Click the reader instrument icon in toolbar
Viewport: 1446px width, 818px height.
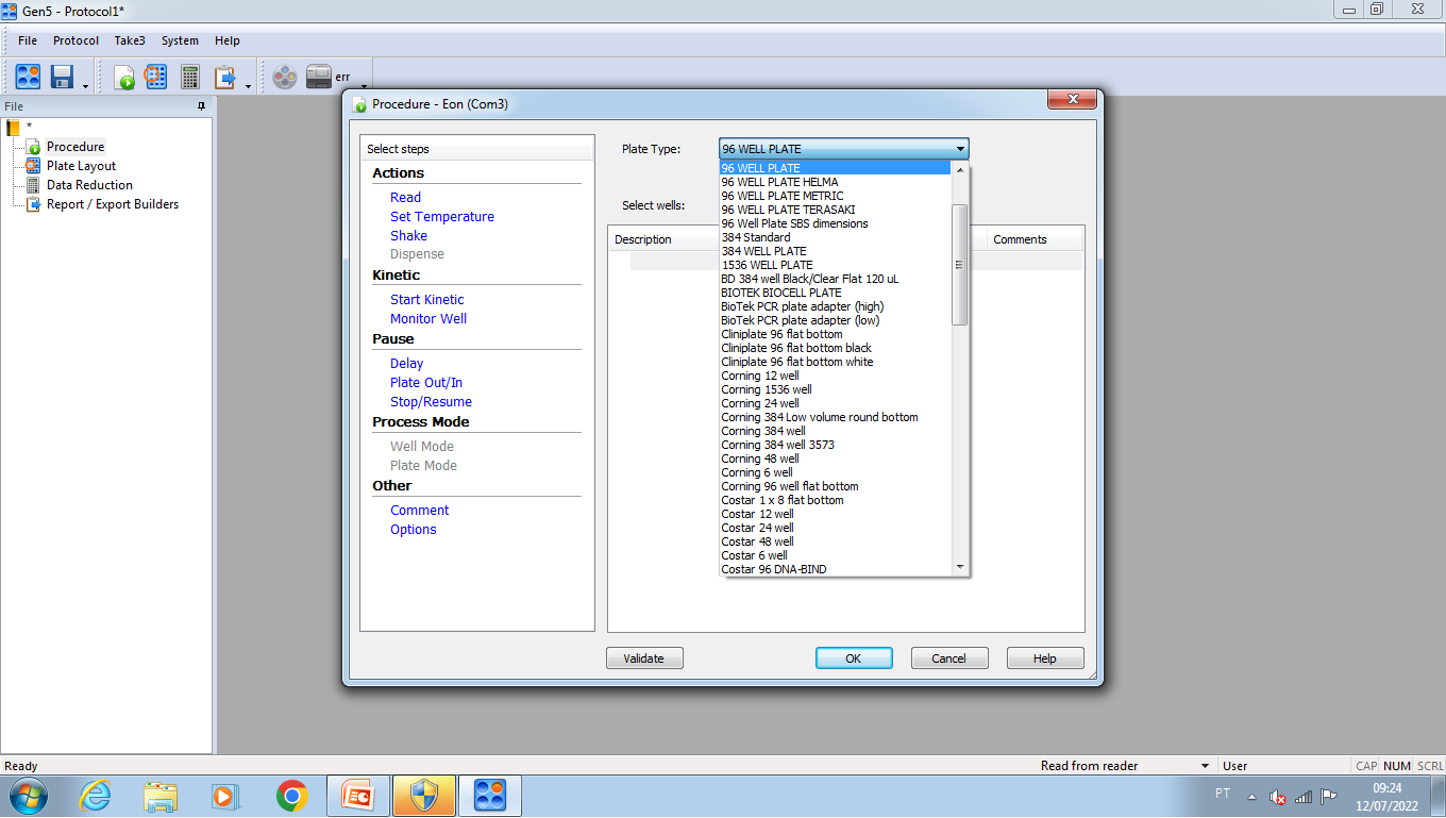click(319, 77)
